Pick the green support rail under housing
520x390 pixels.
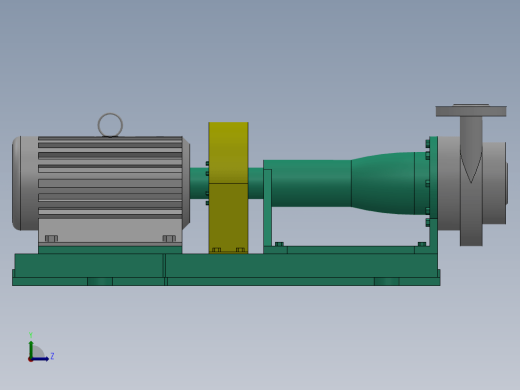[x=350, y=250]
